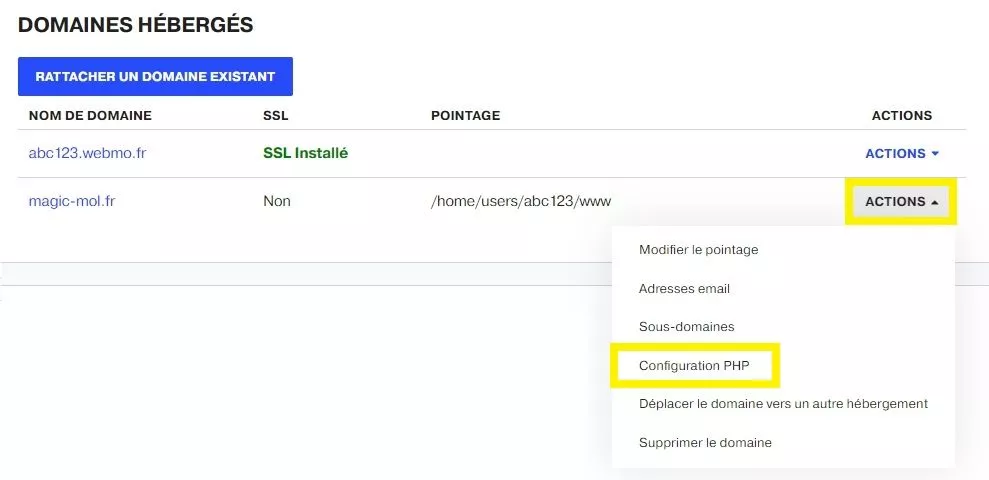Viewport: 989px width, 480px height.
Task: Click the NOM DE DOMAINE column header
Action: coord(90,116)
